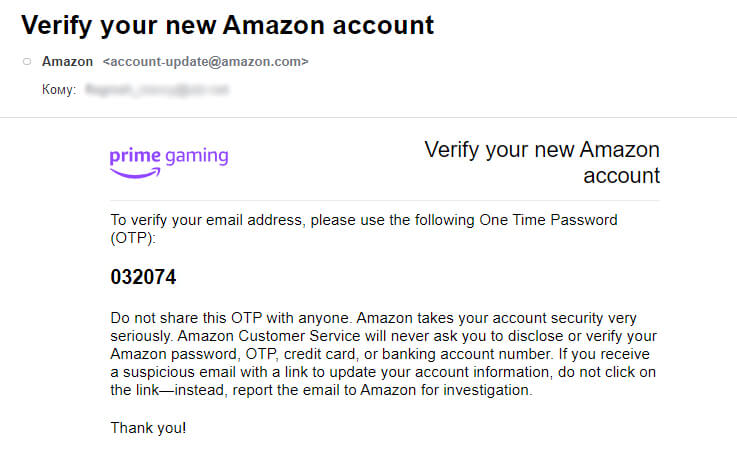Click the bold email subject title at top
737x470 pixels.
tap(228, 24)
